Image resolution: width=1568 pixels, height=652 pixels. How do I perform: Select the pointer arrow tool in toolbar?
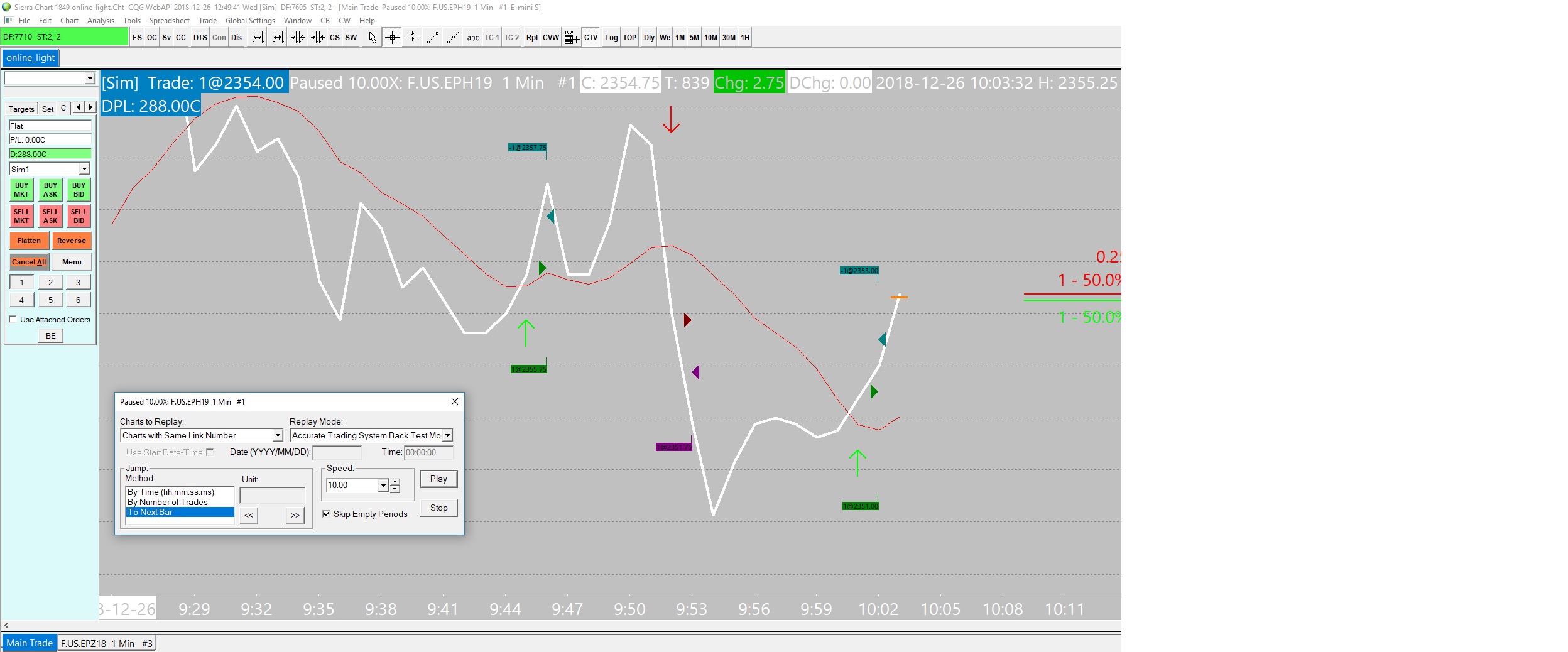point(372,38)
